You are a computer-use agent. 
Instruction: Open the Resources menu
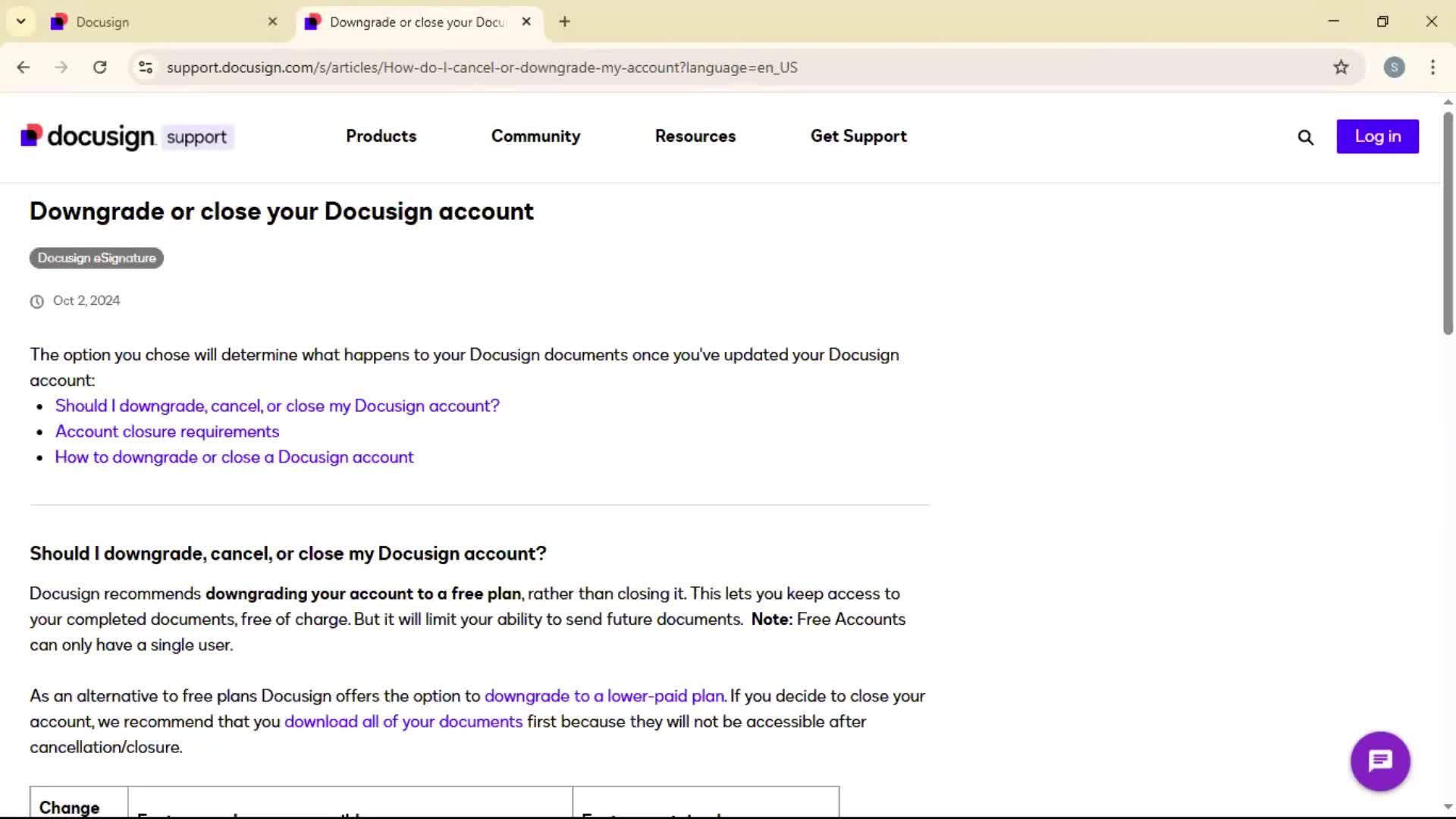pos(695,136)
